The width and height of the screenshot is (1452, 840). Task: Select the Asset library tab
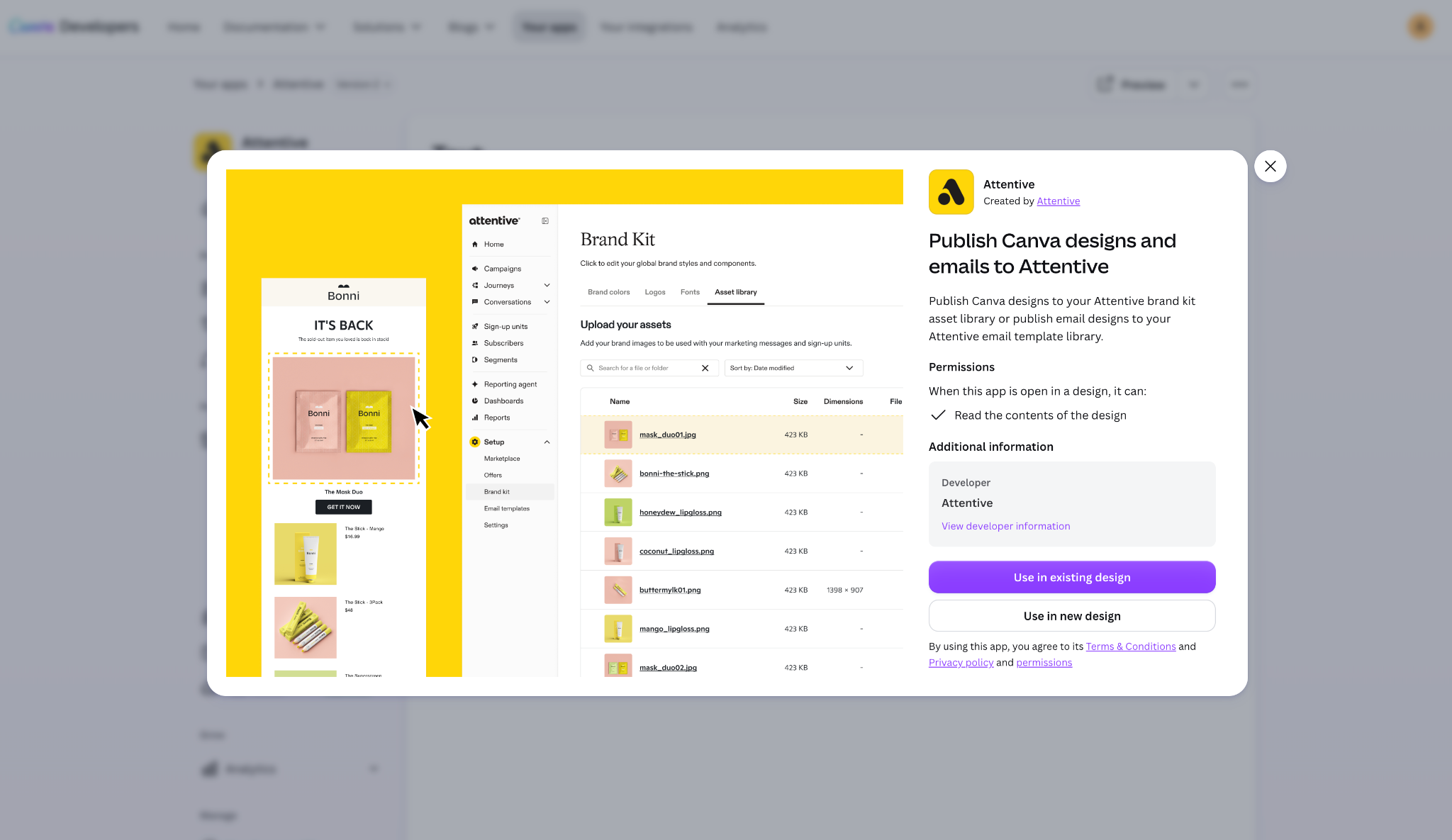click(735, 292)
